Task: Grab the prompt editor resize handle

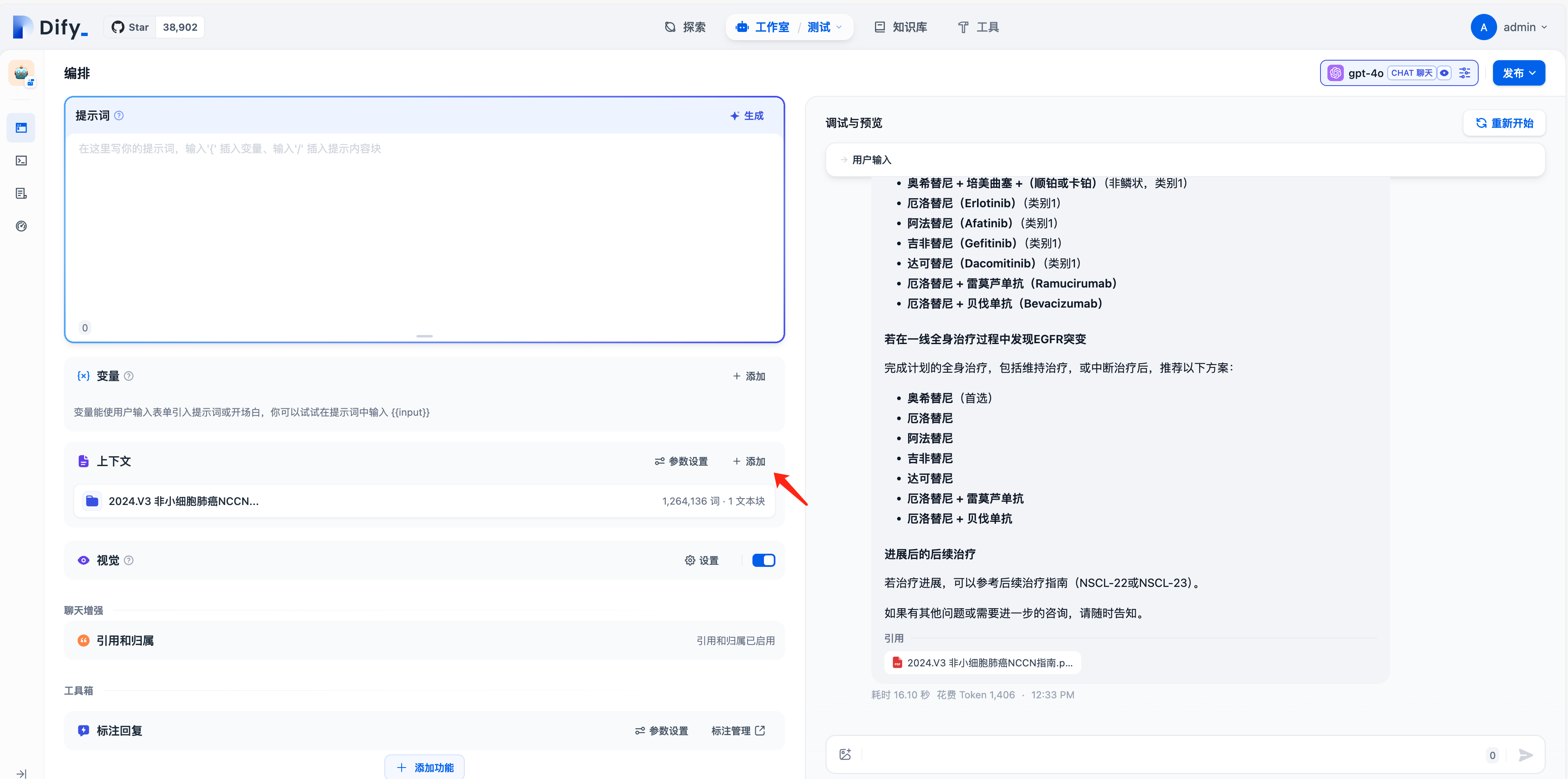Action: tap(424, 336)
